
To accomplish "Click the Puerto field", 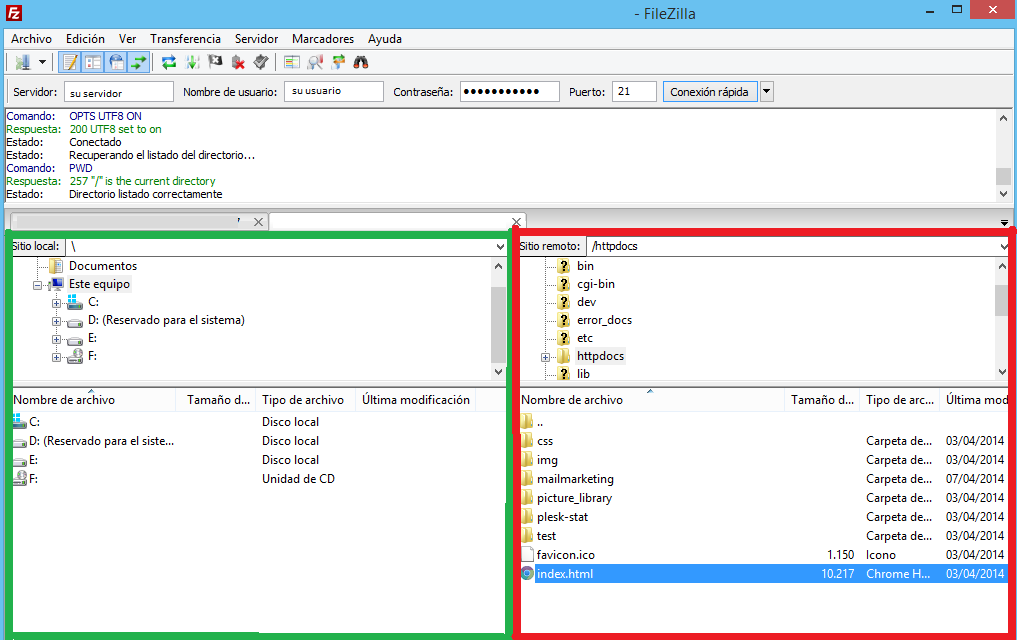I will (x=634, y=92).
